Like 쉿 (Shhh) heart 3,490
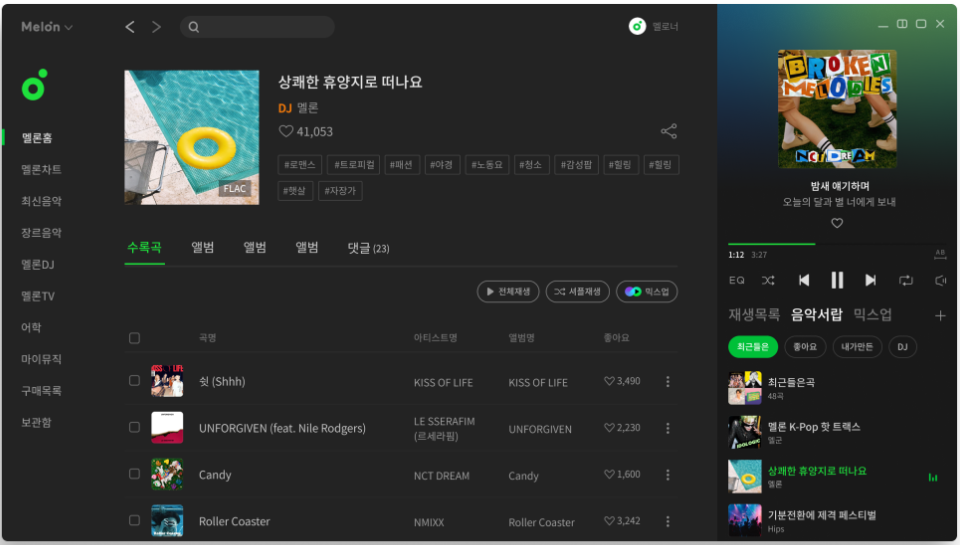 point(609,381)
